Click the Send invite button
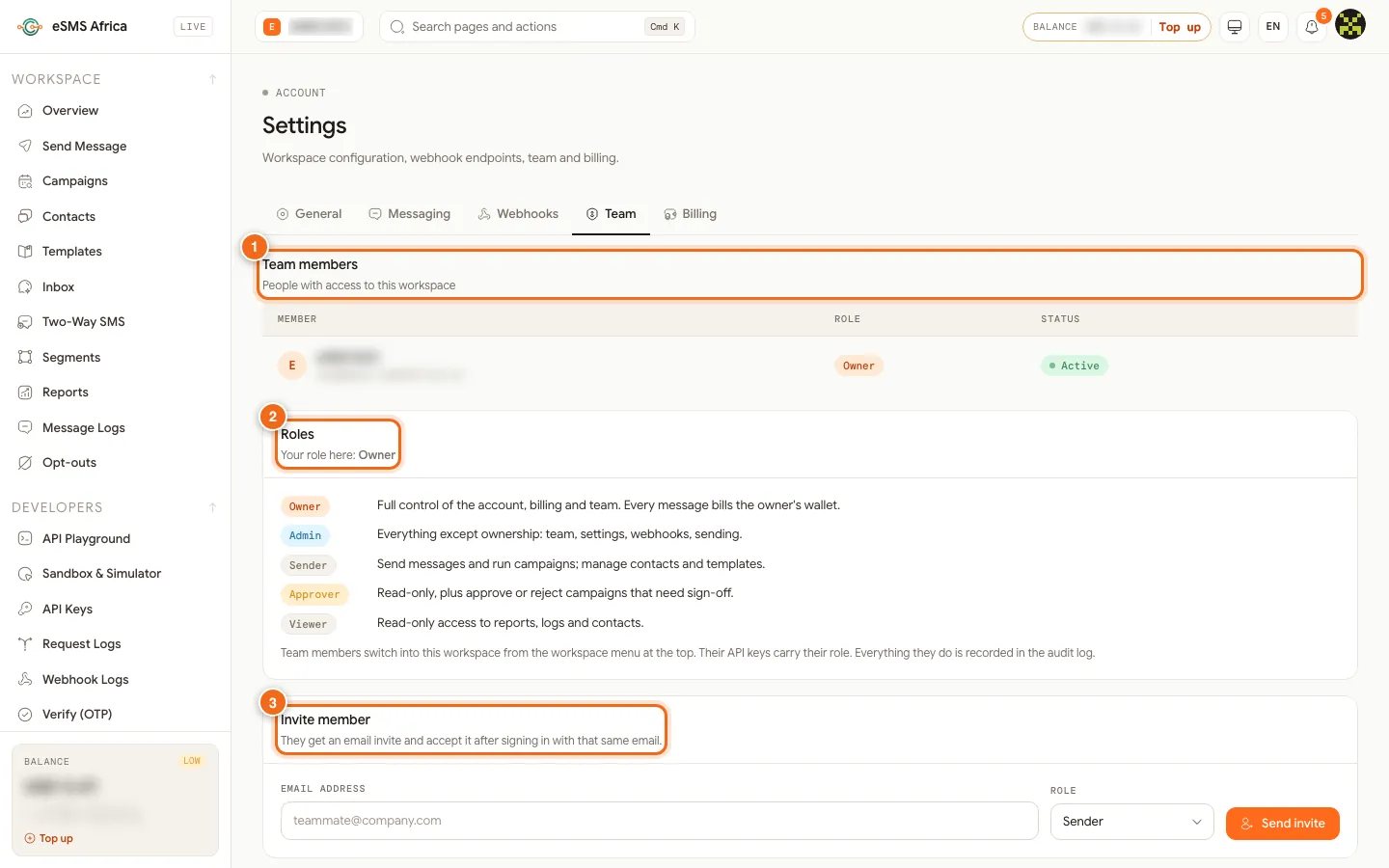This screenshot has width=1389, height=868. 1283,824
